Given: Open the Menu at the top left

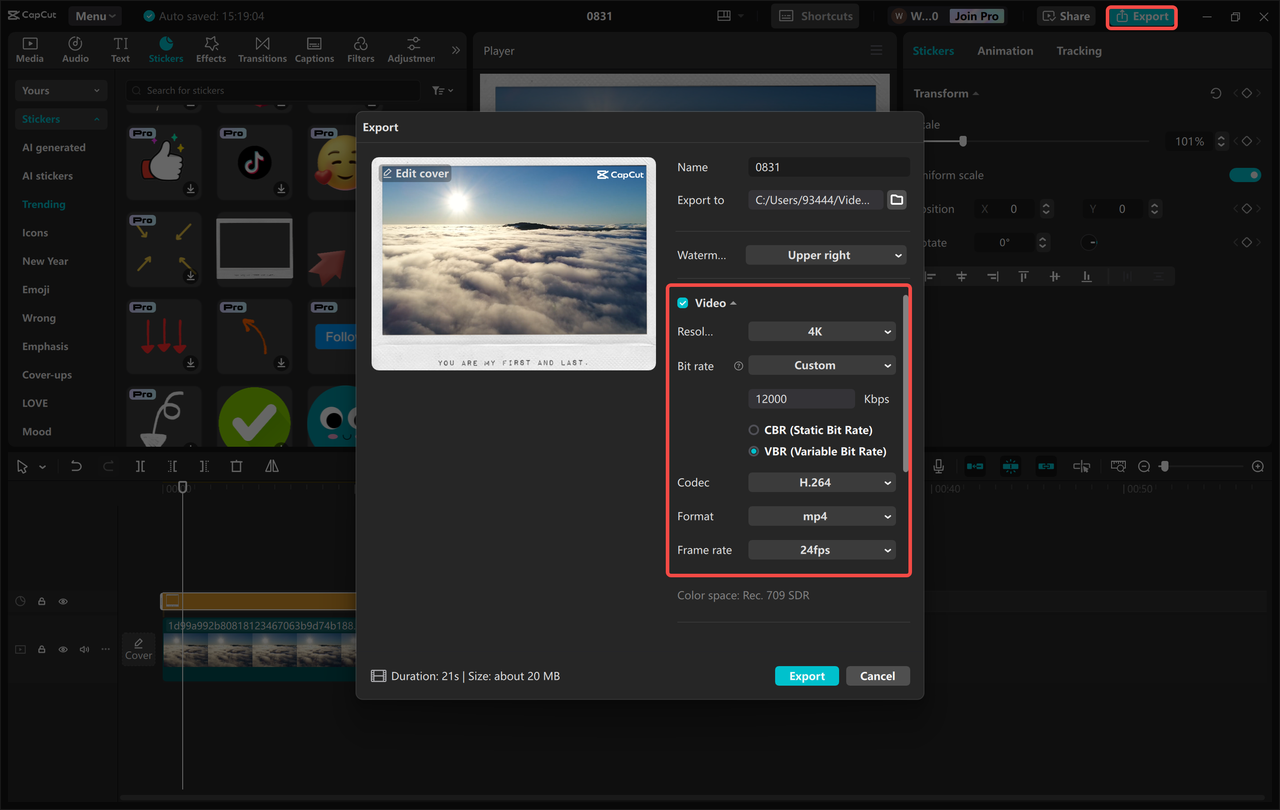Looking at the screenshot, I should click(94, 15).
